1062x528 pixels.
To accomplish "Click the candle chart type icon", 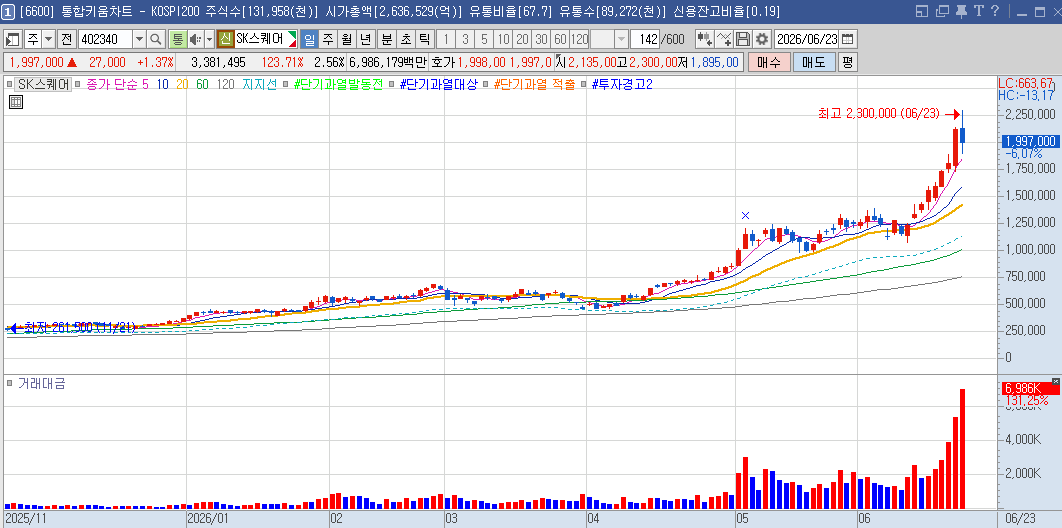I will pyautogui.click(x=705, y=39).
